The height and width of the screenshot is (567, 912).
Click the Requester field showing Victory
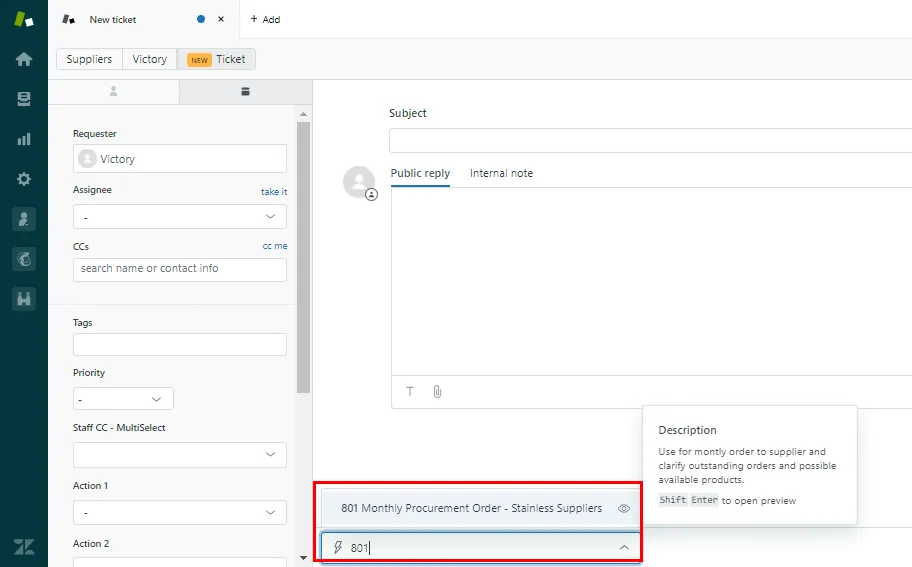tap(180, 159)
